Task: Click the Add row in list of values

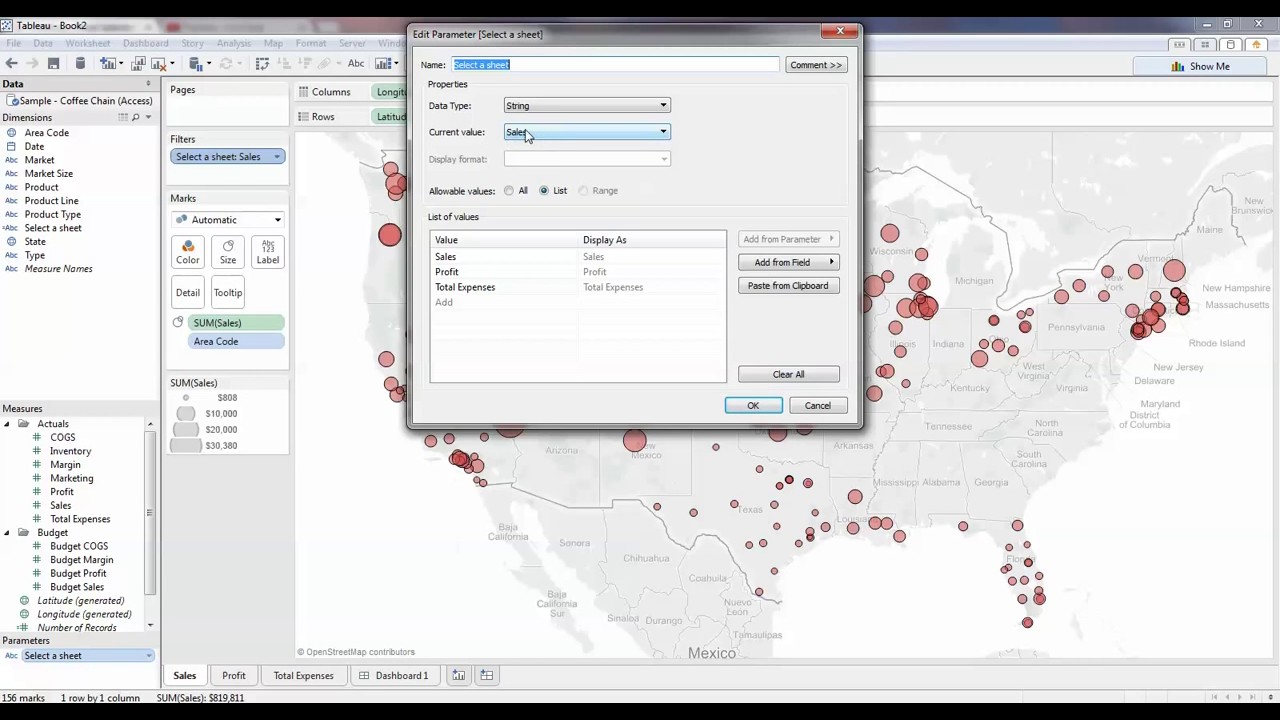Action: (x=578, y=303)
